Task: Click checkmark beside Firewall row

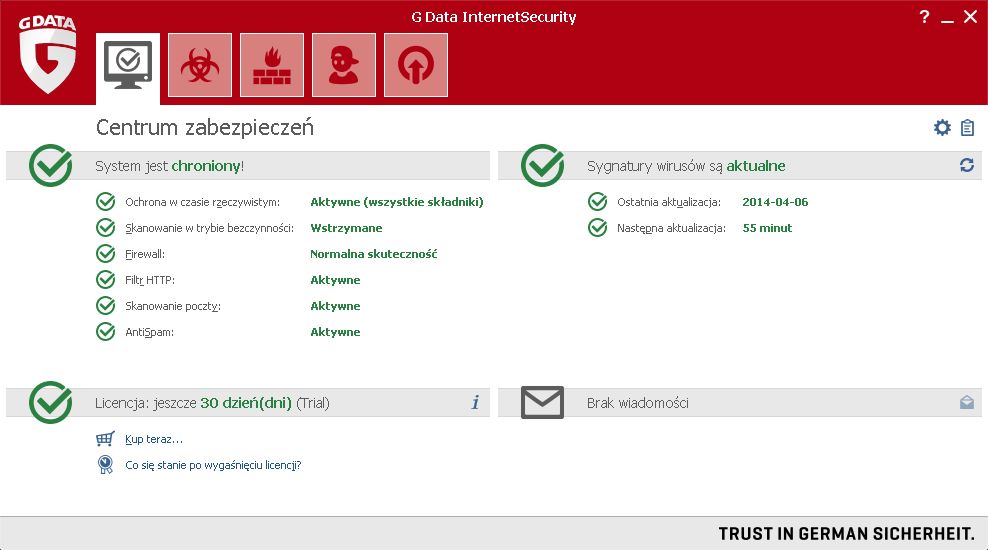Action: coord(105,254)
